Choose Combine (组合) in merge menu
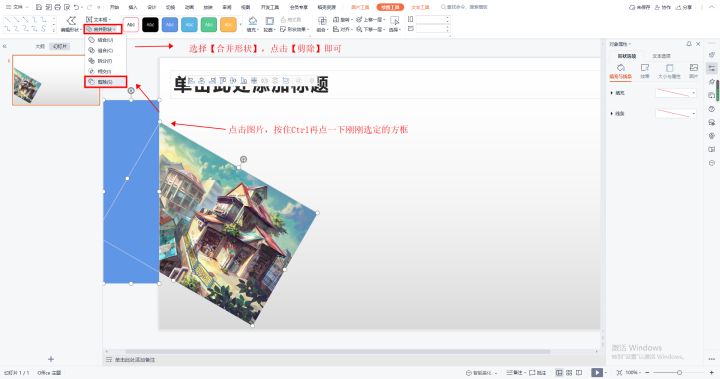The image size is (720, 379). pyautogui.click(x=106, y=51)
